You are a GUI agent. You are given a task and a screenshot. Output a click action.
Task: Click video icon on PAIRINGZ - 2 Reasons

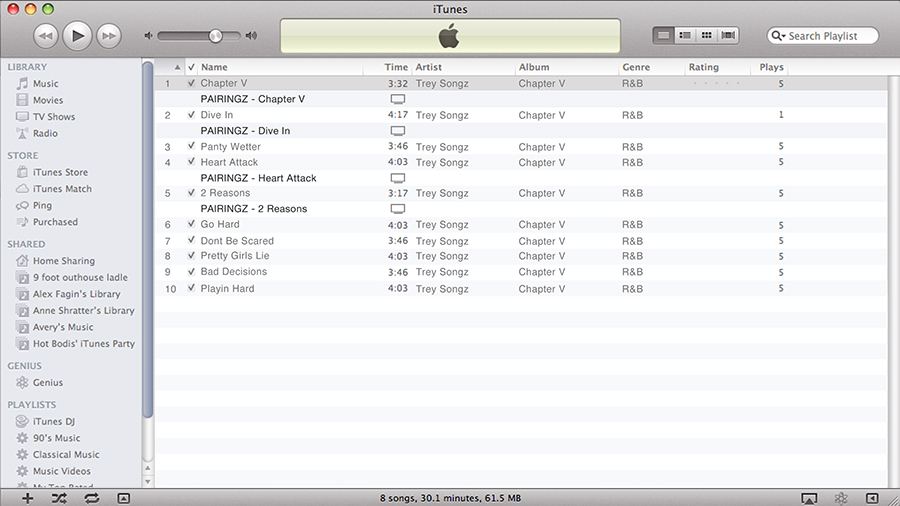398,209
